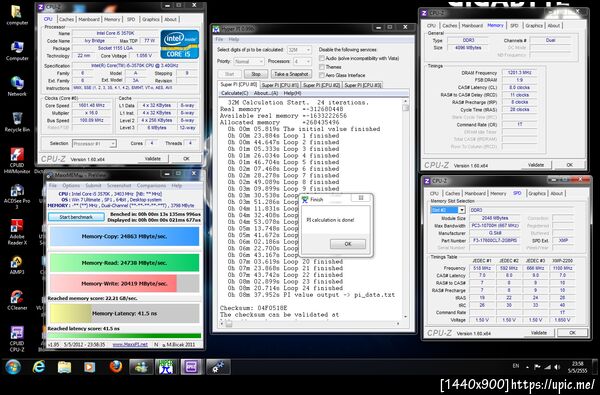This screenshot has width=600, height=395.
Task: Click the Super PI log horizontal scrollbar
Action: click(310, 324)
